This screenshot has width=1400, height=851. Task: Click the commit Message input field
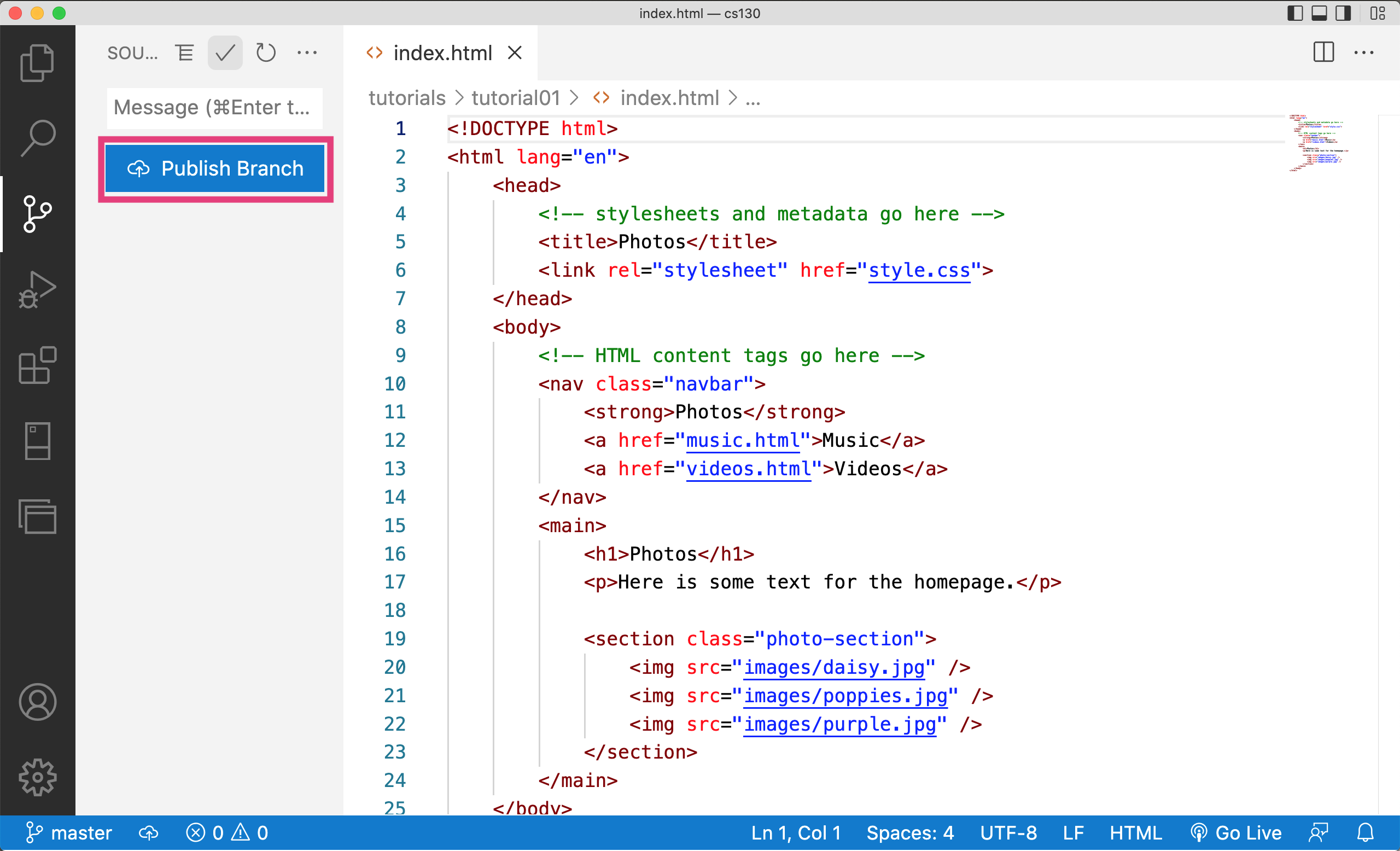[x=214, y=107]
